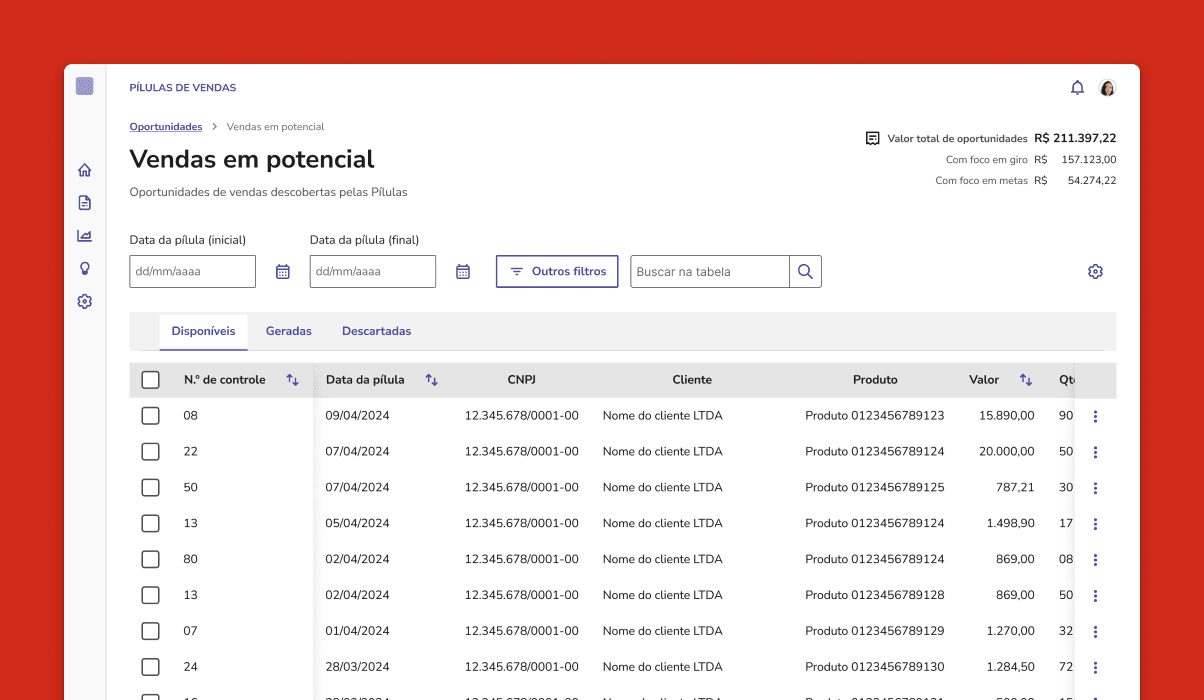Viewport: 1204px width, 700px height.
Task: Click opportunities total value receipt icon
Action: [873, 138]
